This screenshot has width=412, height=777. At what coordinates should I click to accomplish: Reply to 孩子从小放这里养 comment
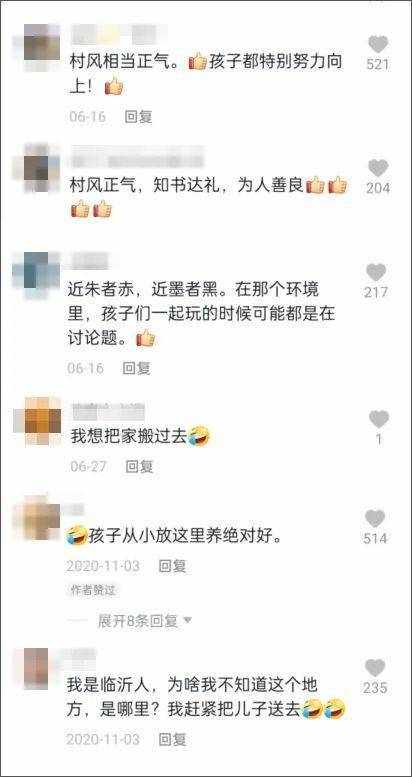coord(172,565)
